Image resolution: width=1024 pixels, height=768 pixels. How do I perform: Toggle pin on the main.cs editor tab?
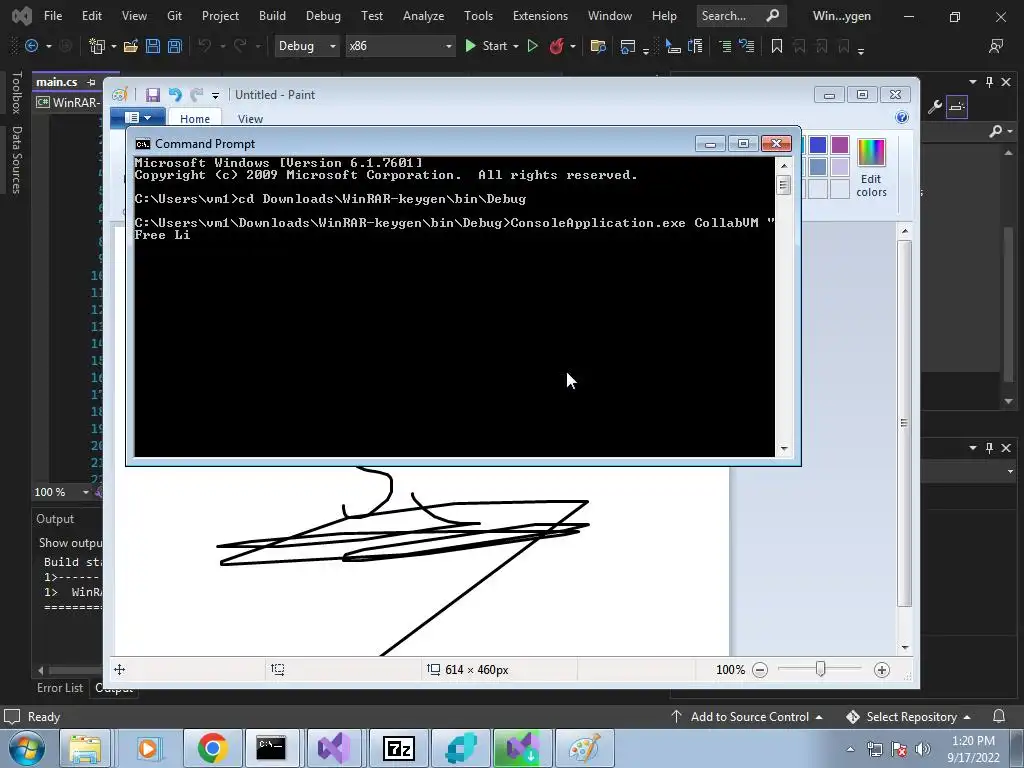point(91,82)
